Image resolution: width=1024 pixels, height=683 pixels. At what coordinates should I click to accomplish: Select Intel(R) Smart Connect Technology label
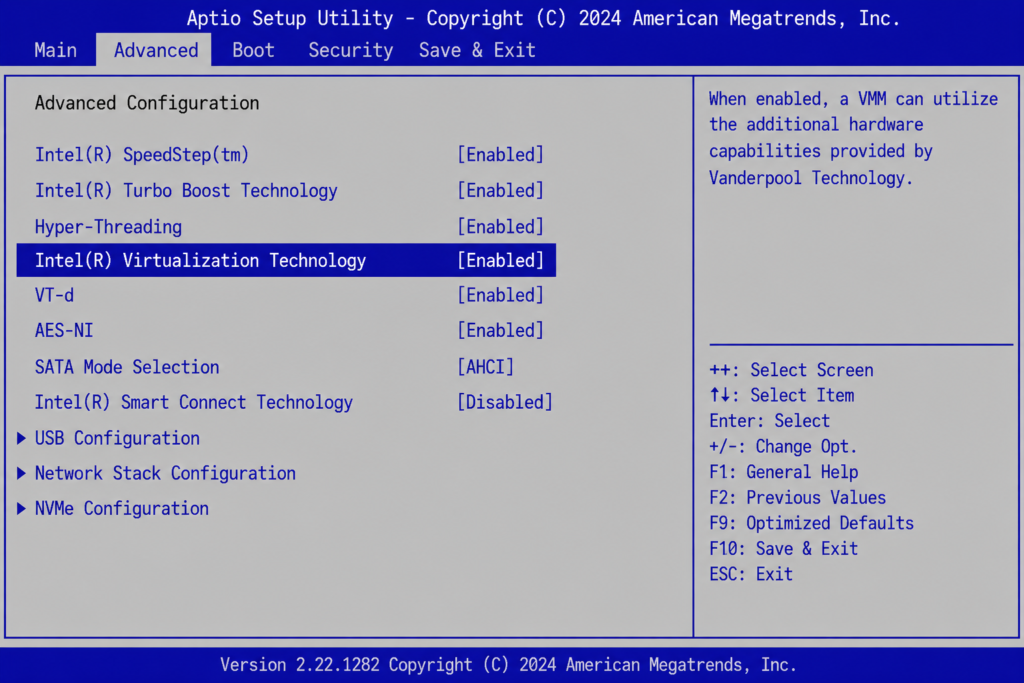pyautogui.click(x=194, y=402)
